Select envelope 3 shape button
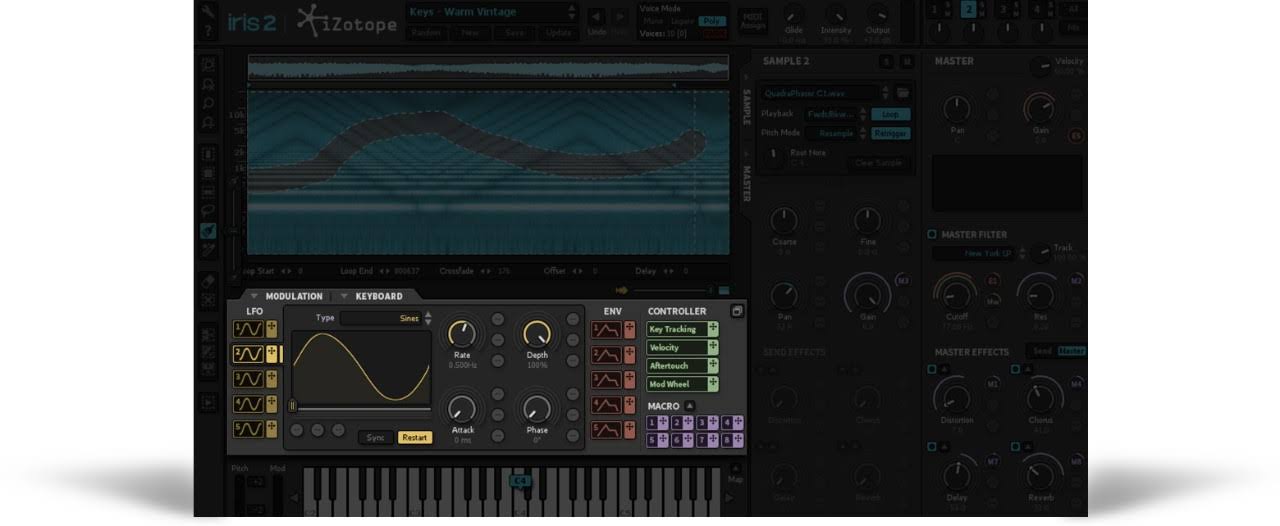The height and width of the screenshot is (526, 1280). point(606,379)
